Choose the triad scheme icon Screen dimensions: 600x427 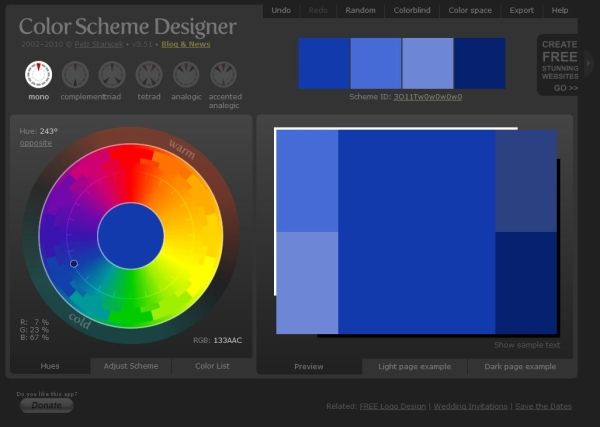coord(112,75)
